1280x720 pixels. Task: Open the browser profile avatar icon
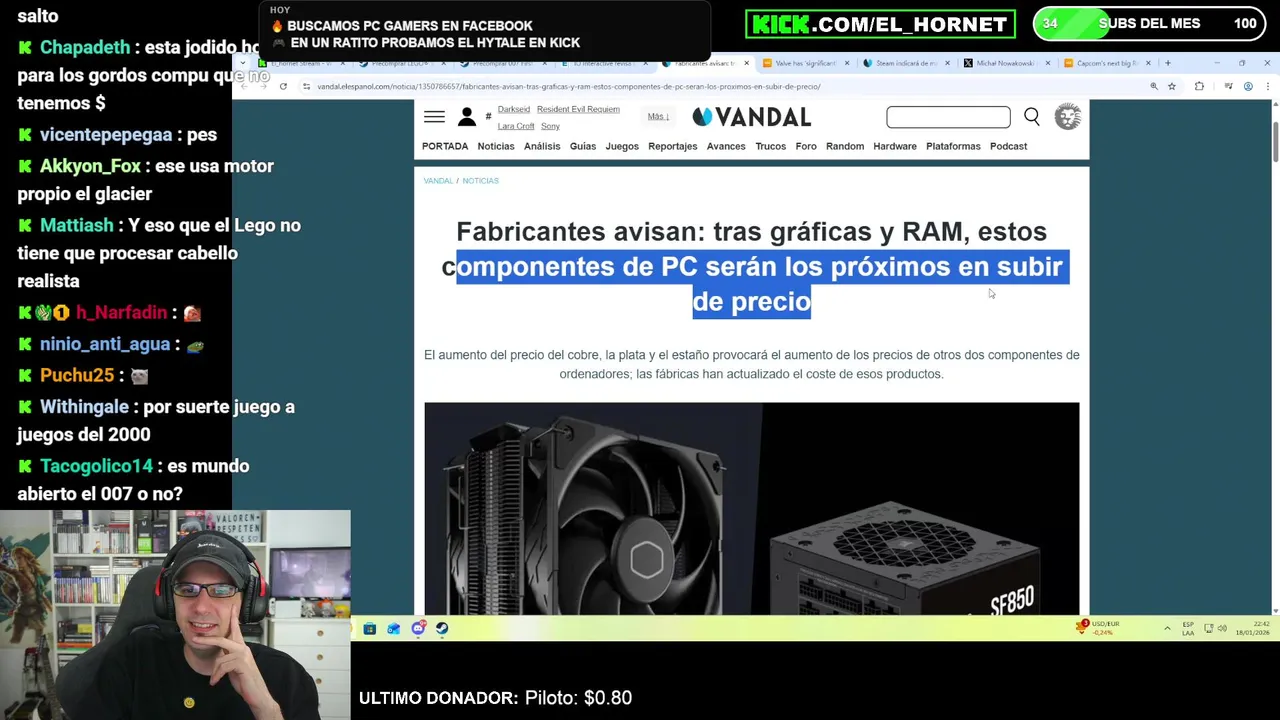(1248, 86)
